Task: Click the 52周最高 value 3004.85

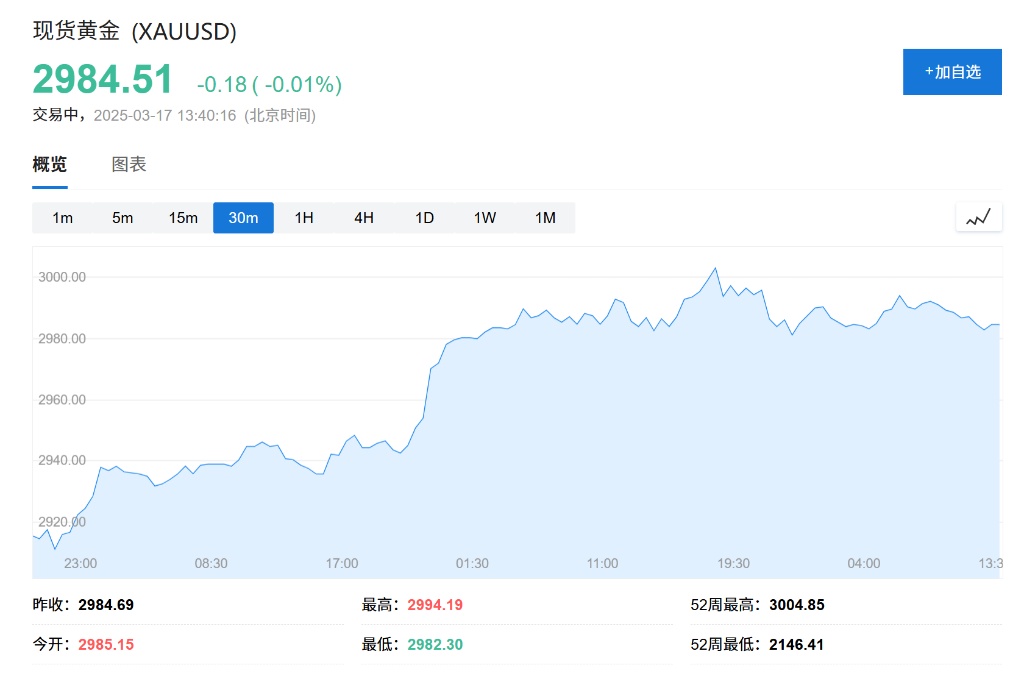Action: tap(797, 605)
